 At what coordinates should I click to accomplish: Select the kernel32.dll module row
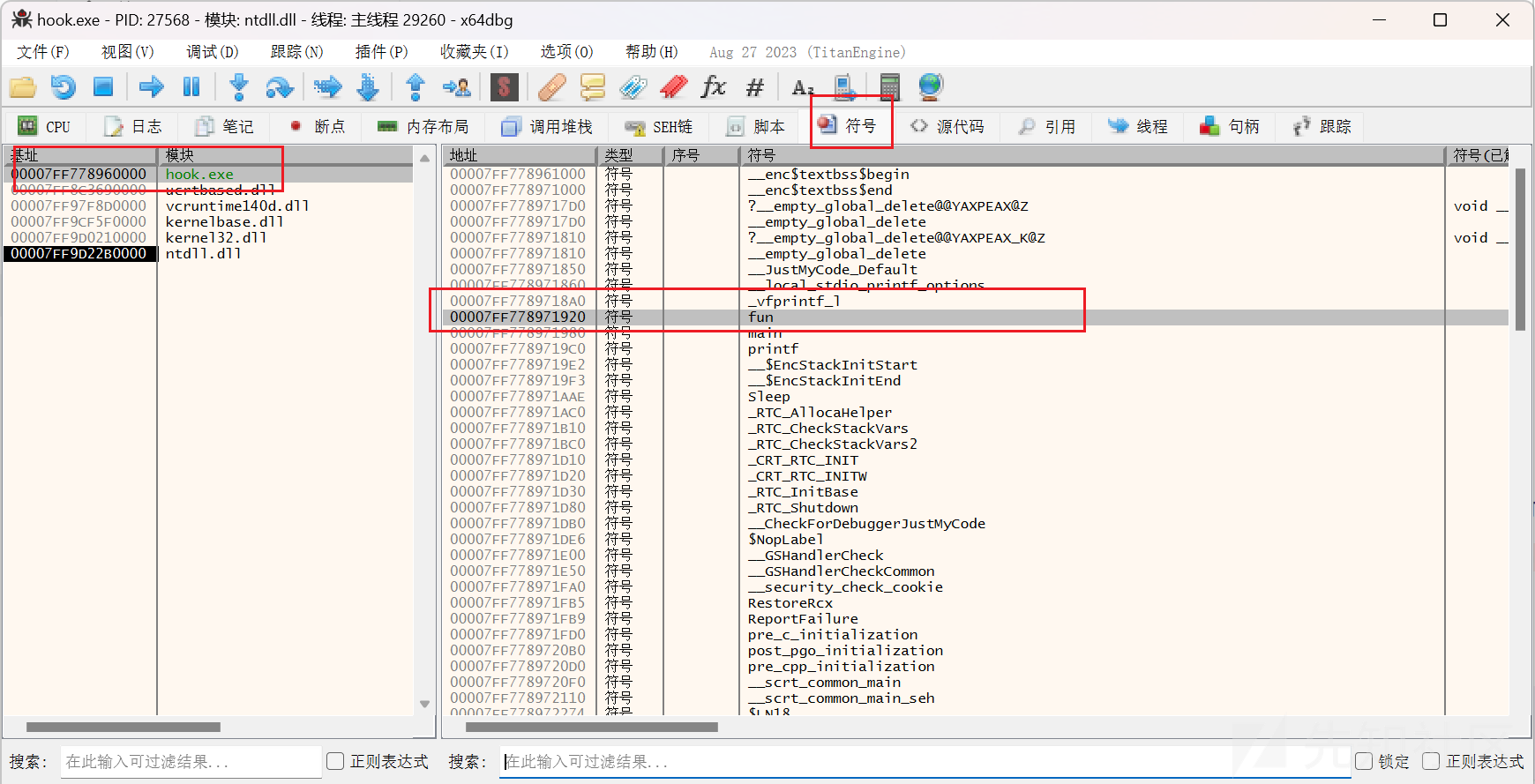pyautogui.click(x=208, y=237)
